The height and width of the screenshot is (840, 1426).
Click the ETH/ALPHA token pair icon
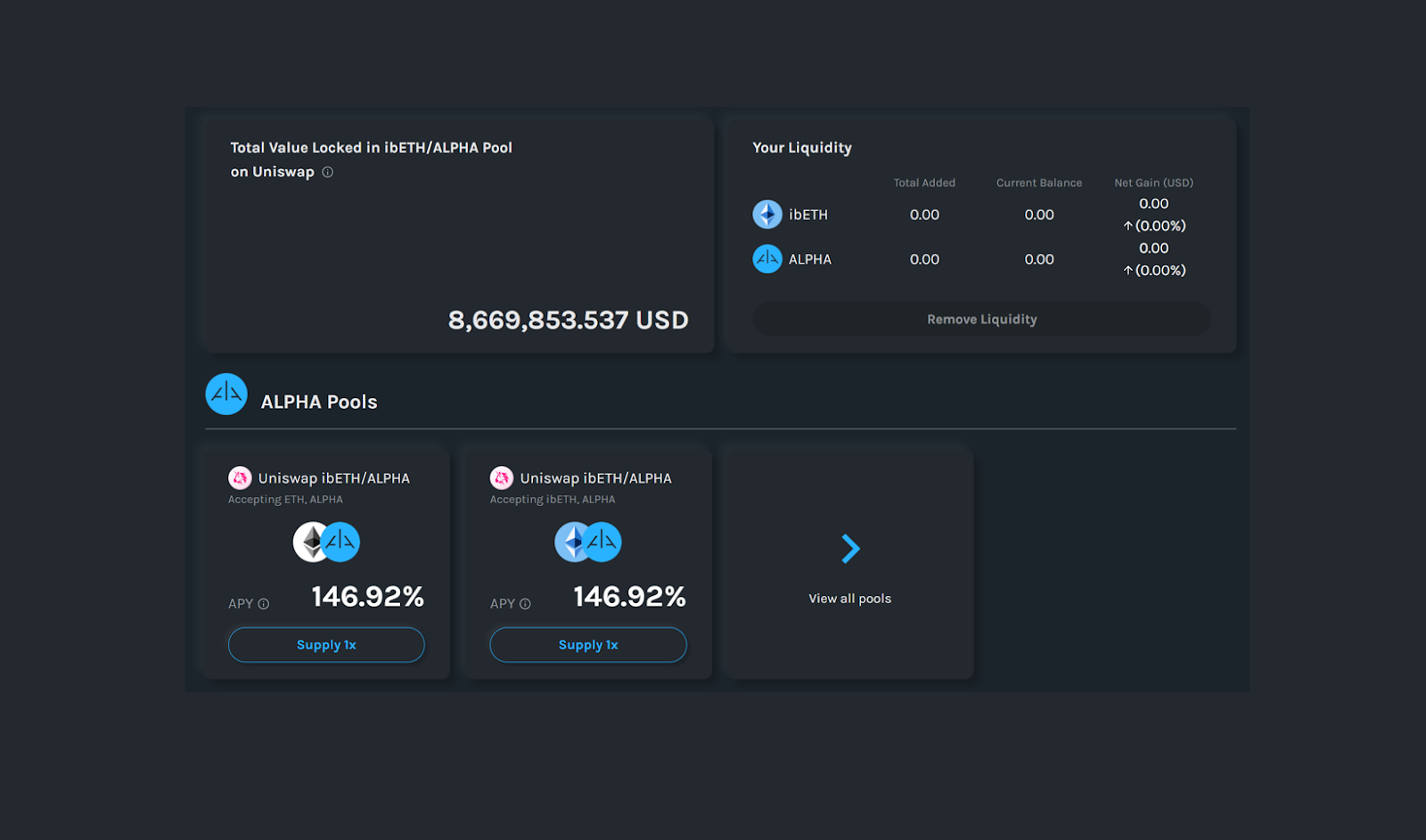click(326, 542)
